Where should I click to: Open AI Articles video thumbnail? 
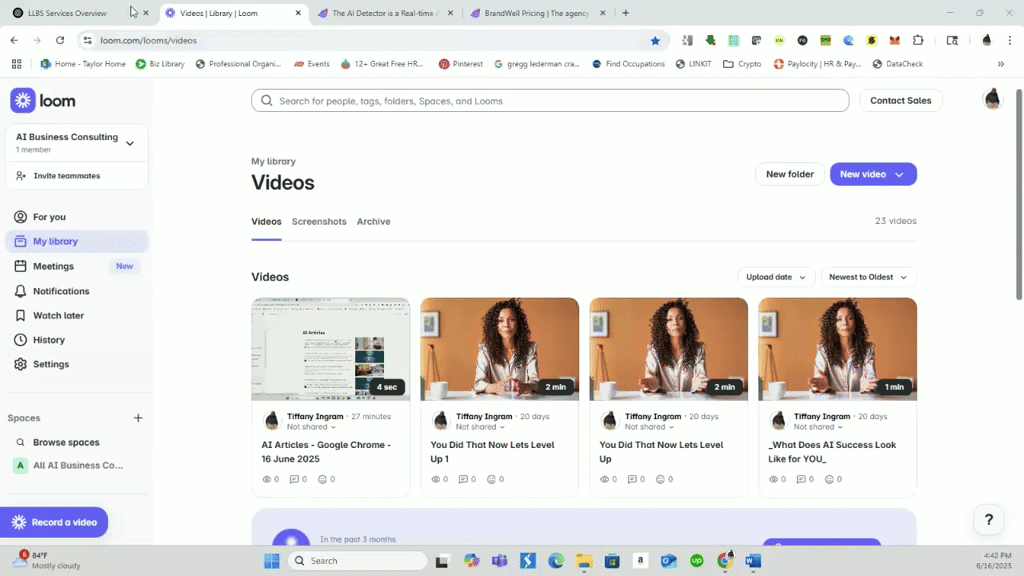click(x=330, y=349)
